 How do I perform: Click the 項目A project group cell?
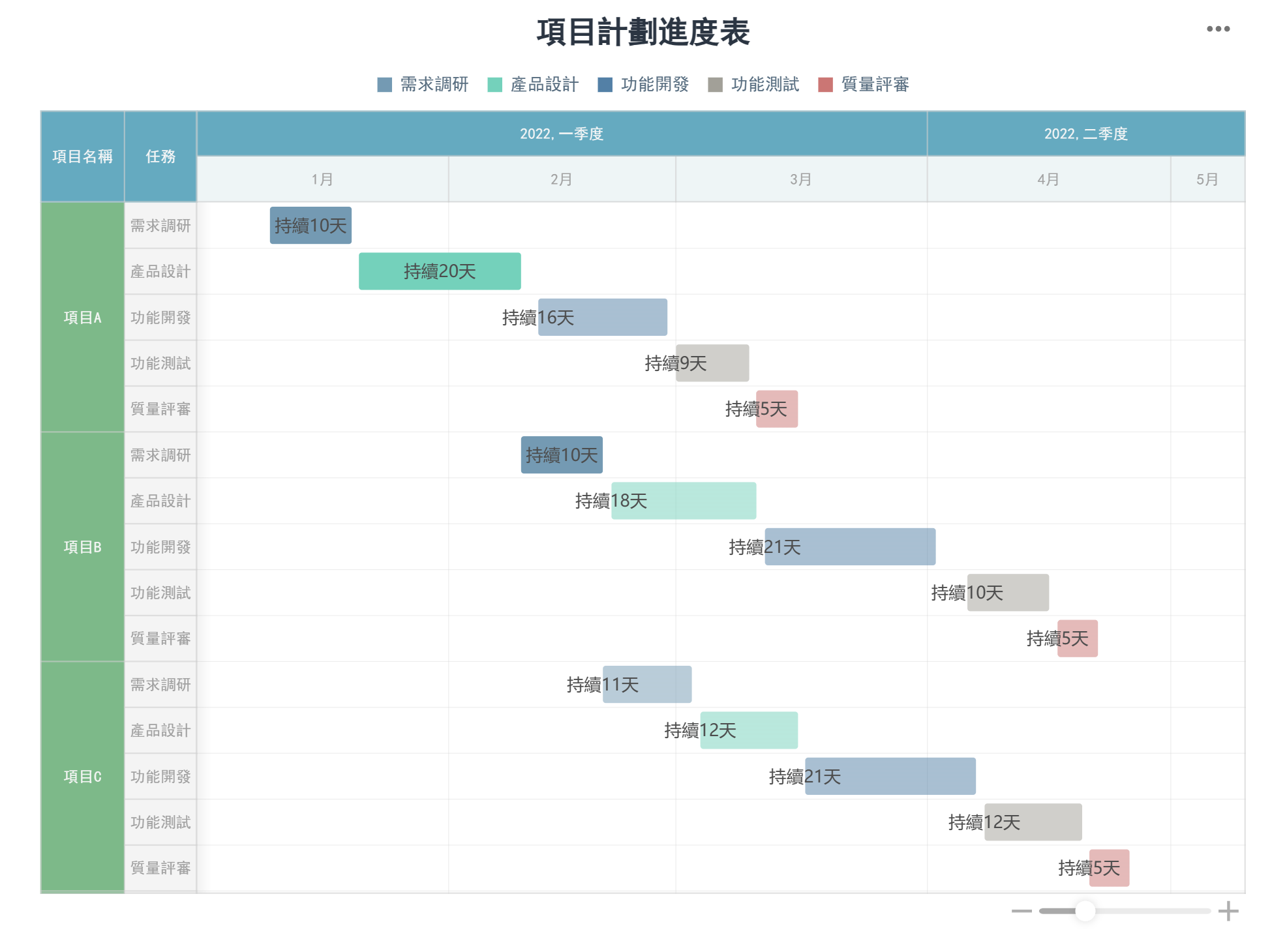(82, 318)
